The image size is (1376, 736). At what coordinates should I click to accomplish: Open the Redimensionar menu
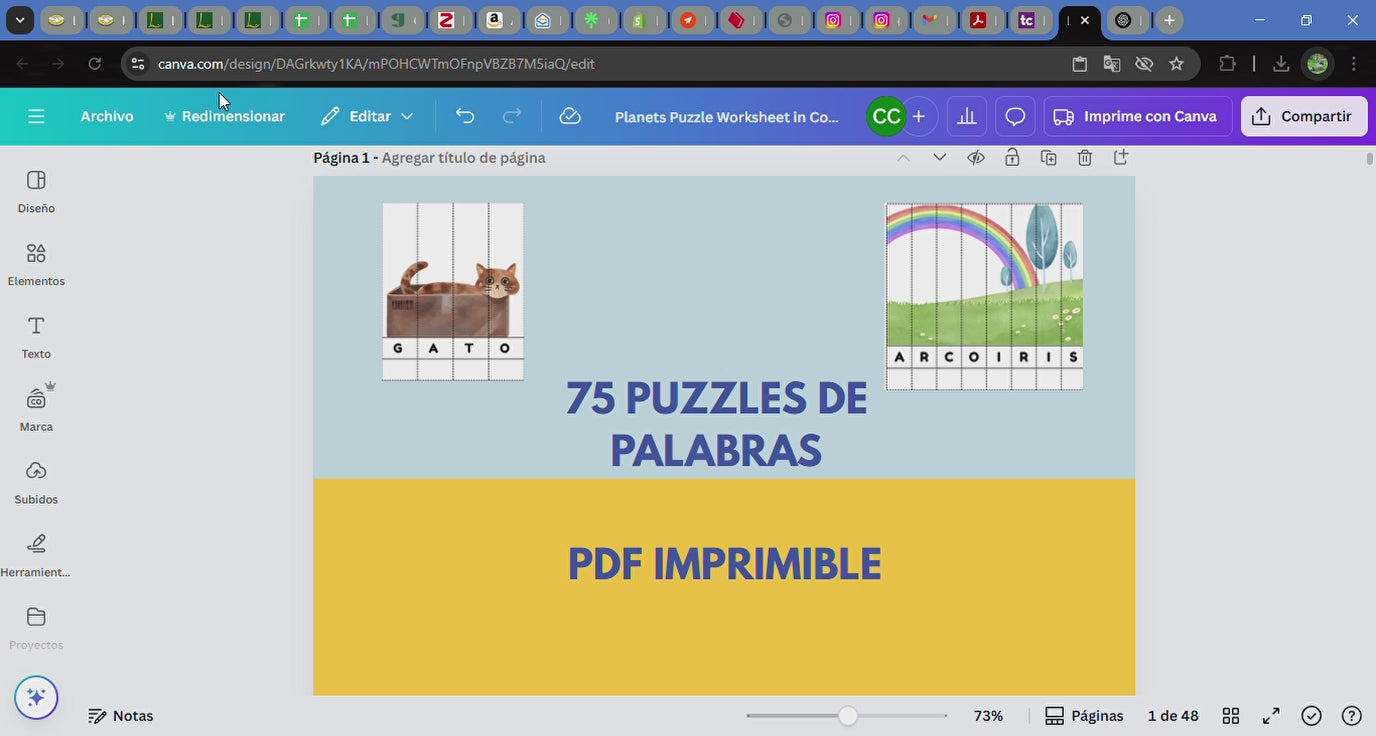tap(224, 117)
